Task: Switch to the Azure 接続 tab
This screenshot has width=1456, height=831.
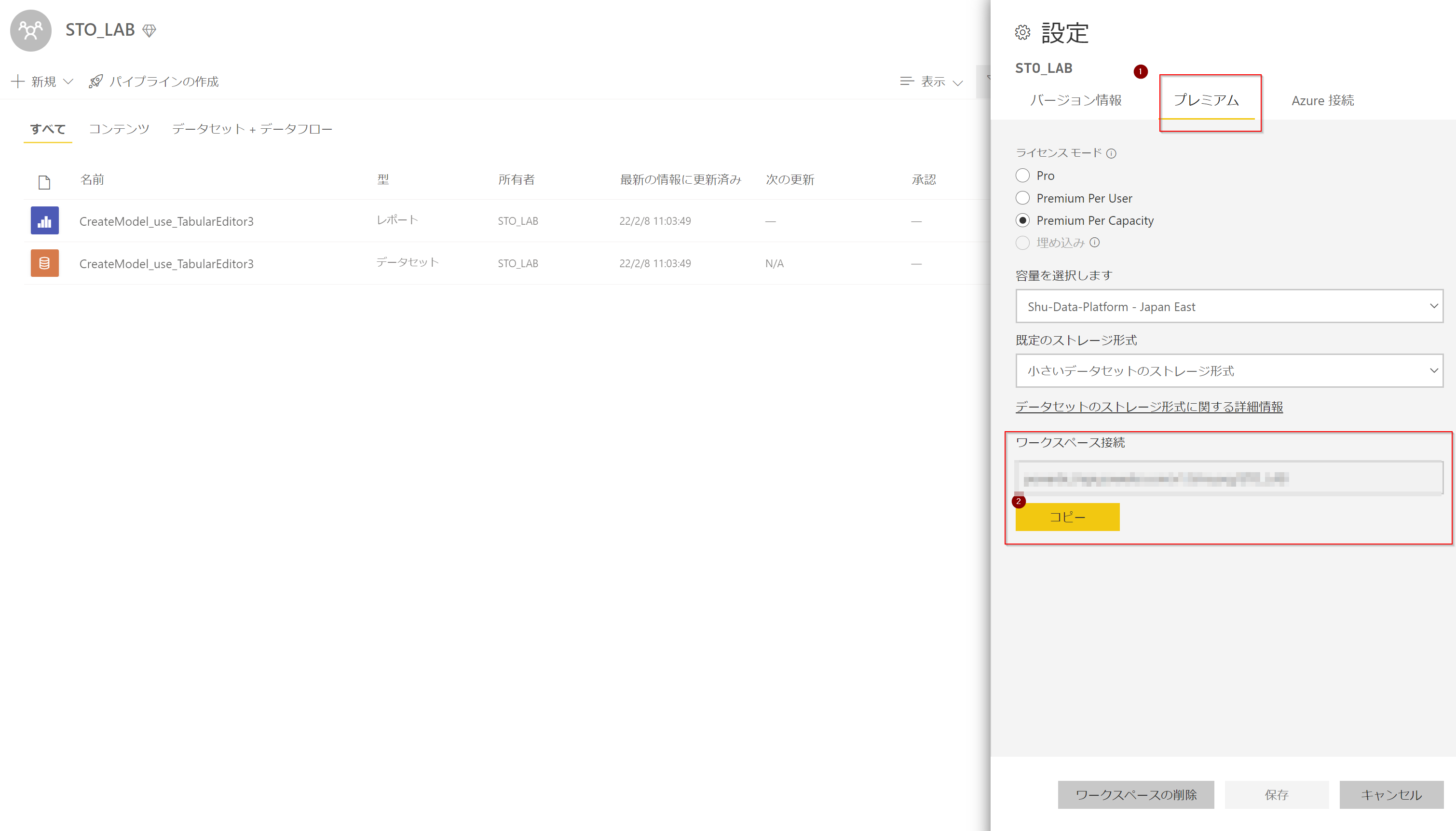Action: 1322,100
